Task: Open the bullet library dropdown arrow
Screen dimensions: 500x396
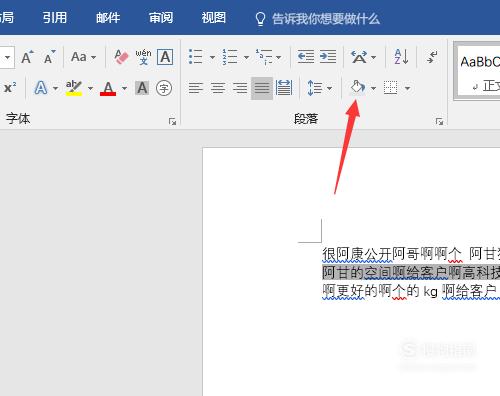Action: pyautogui.click(x=212, y=57)
